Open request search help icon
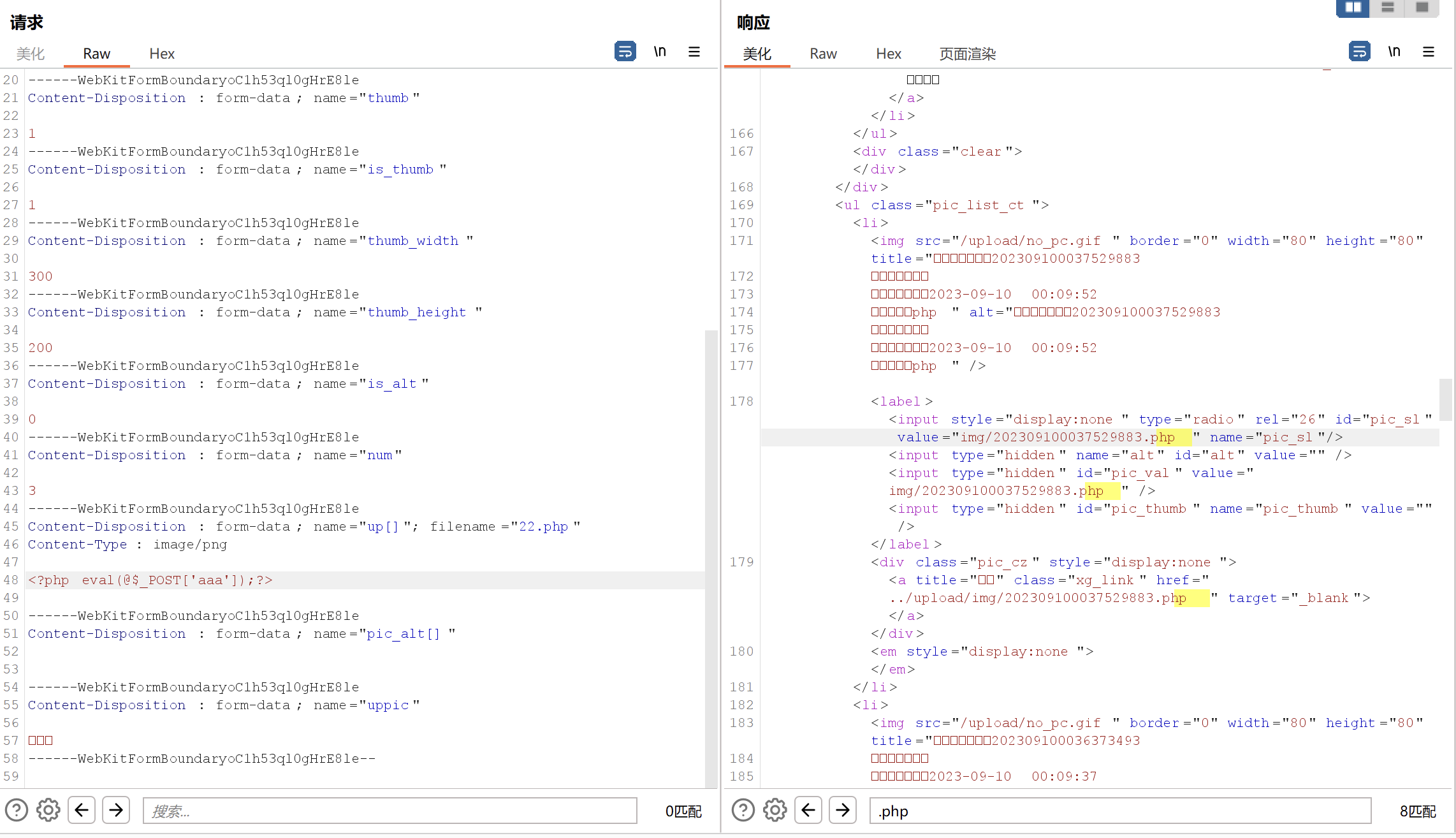The image size is (1456, 838). click(x=17, y=811)
